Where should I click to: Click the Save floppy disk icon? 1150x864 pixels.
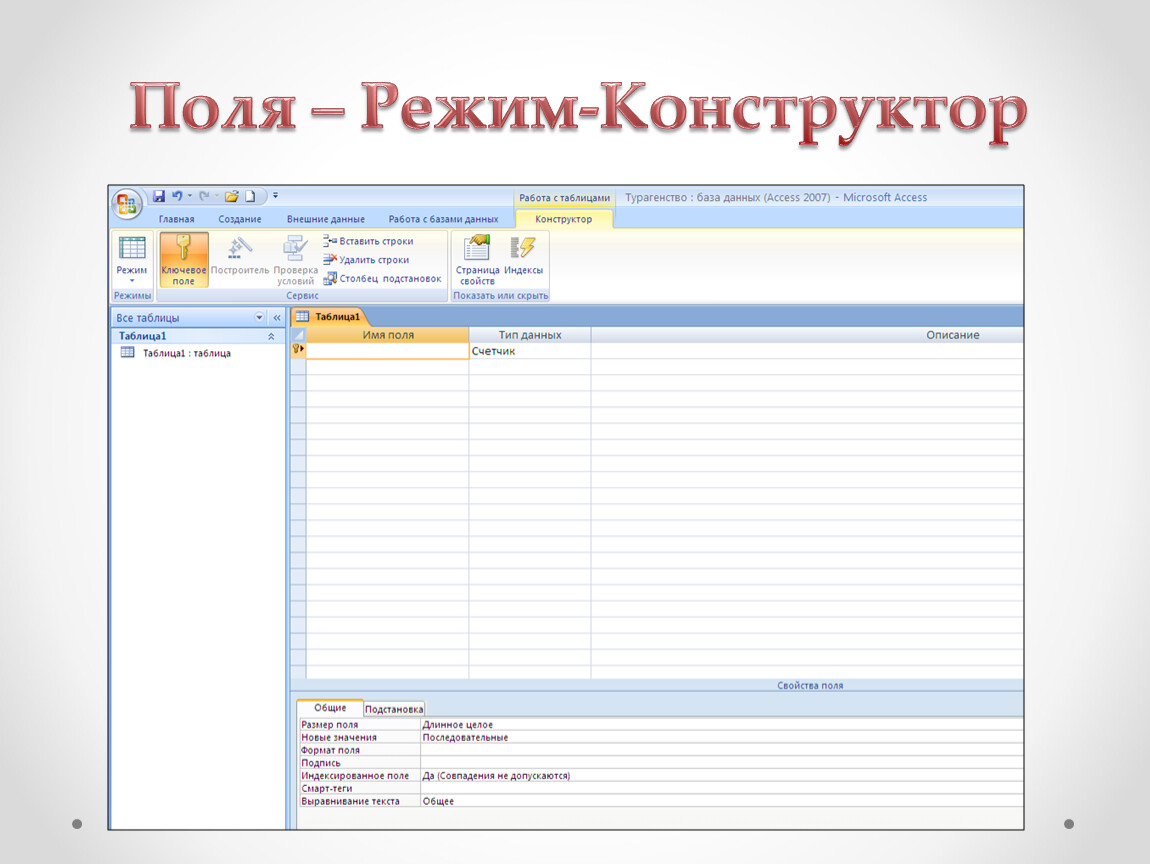click(x=158, y=196)
